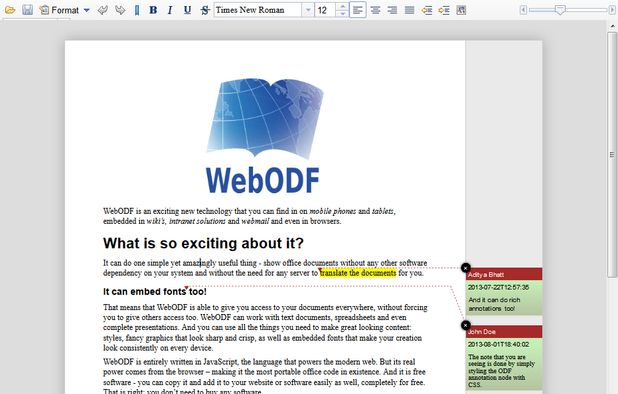This screenshot has height=394, width=618.
Task: Justify the text
Action: coord(410,10)
